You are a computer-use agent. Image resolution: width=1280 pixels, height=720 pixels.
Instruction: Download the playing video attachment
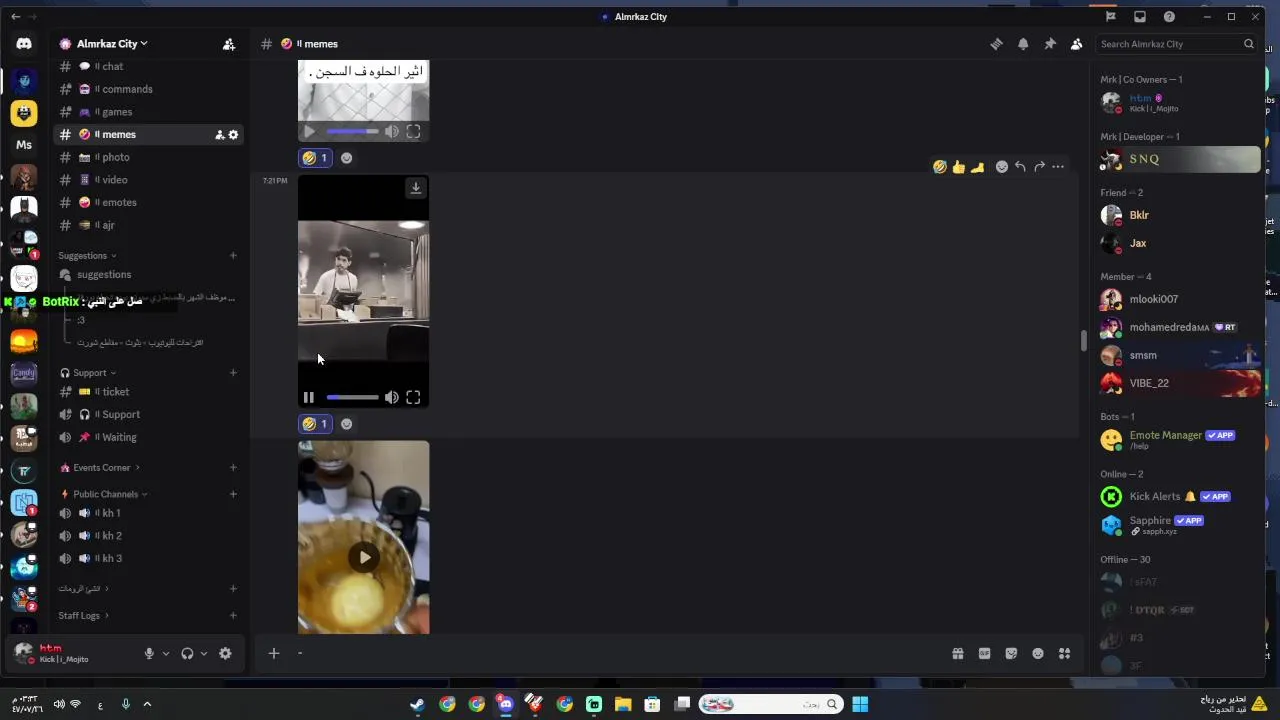pyautogui.click(x=416, y=188)
